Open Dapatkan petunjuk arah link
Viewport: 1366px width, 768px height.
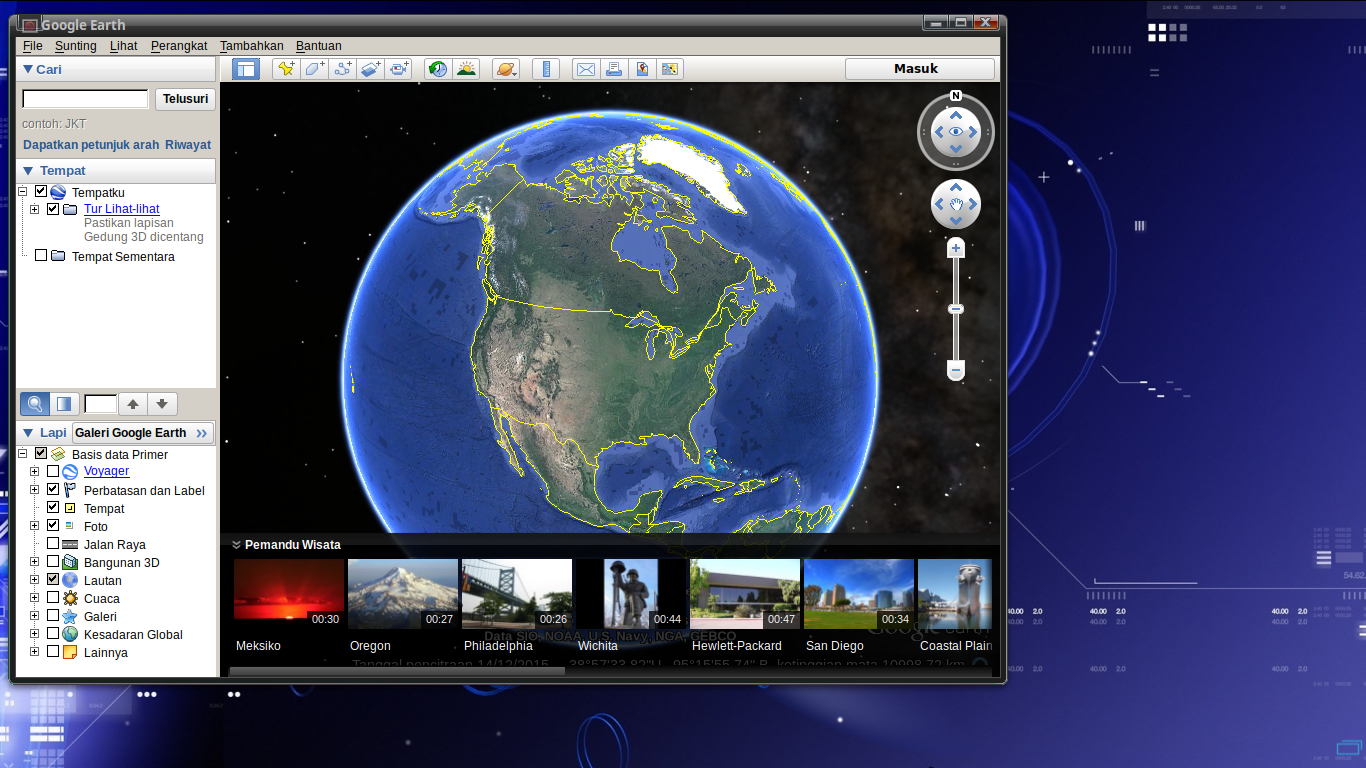91,145
